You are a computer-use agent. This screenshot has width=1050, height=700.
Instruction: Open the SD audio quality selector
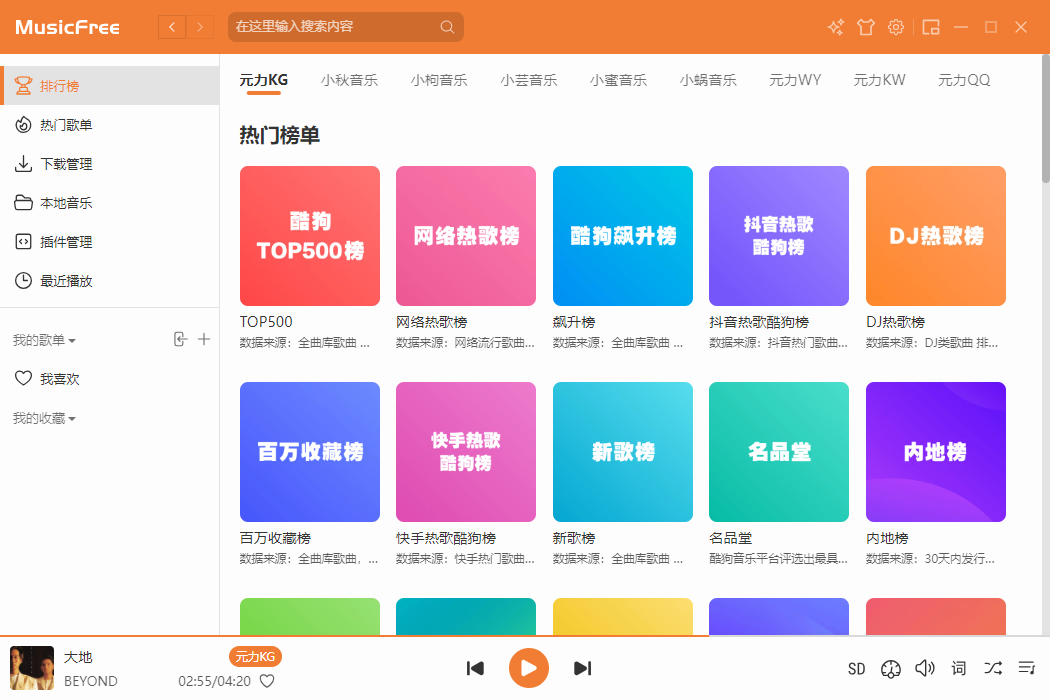coord(856,668)
